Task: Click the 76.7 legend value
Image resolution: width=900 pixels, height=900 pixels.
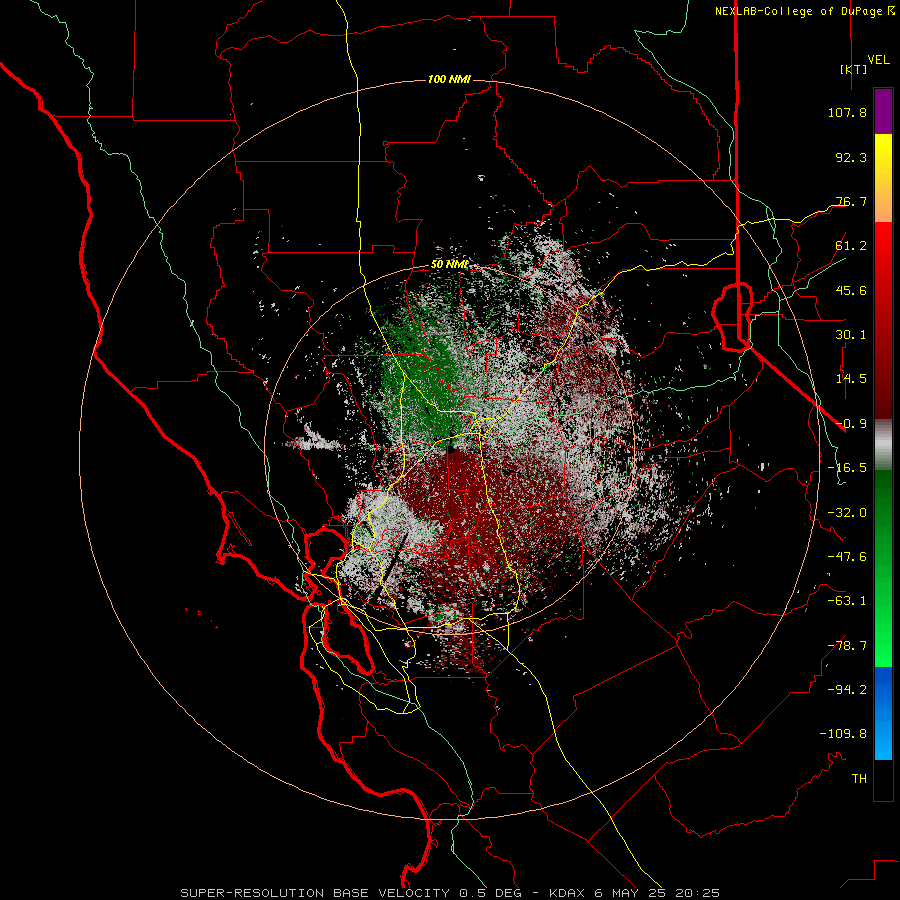Action: (x=851, y=201)
